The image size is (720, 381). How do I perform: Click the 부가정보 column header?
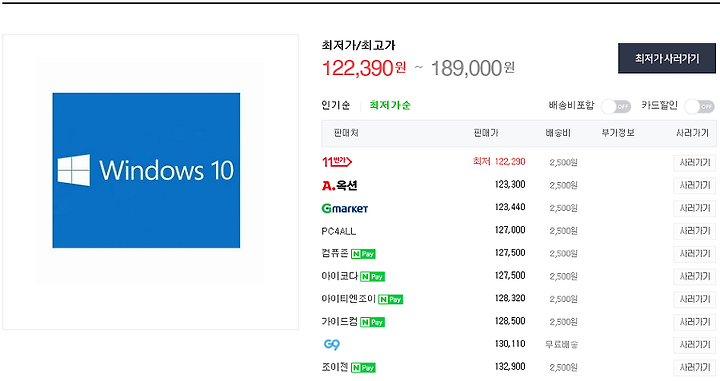tap(618, 133)
